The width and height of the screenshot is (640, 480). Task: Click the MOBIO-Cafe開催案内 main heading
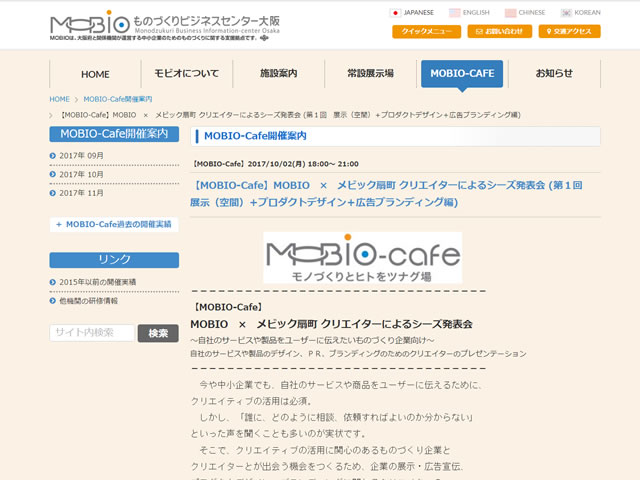coord(255,136)
